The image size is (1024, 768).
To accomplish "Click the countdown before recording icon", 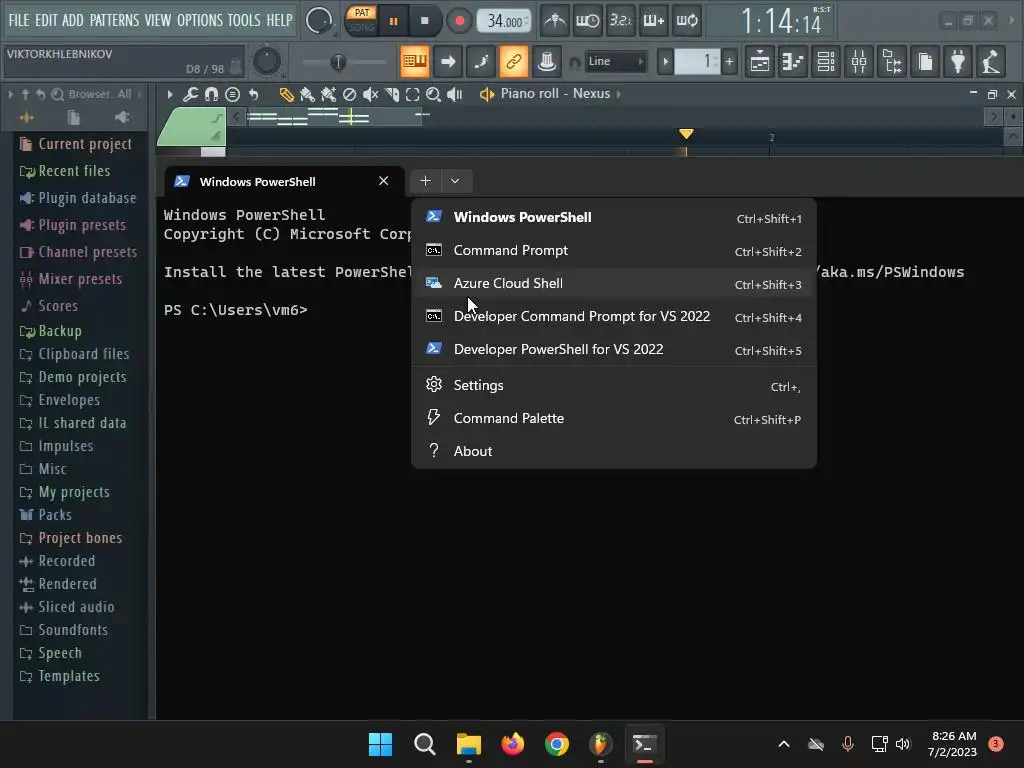I will coord(620,21).
